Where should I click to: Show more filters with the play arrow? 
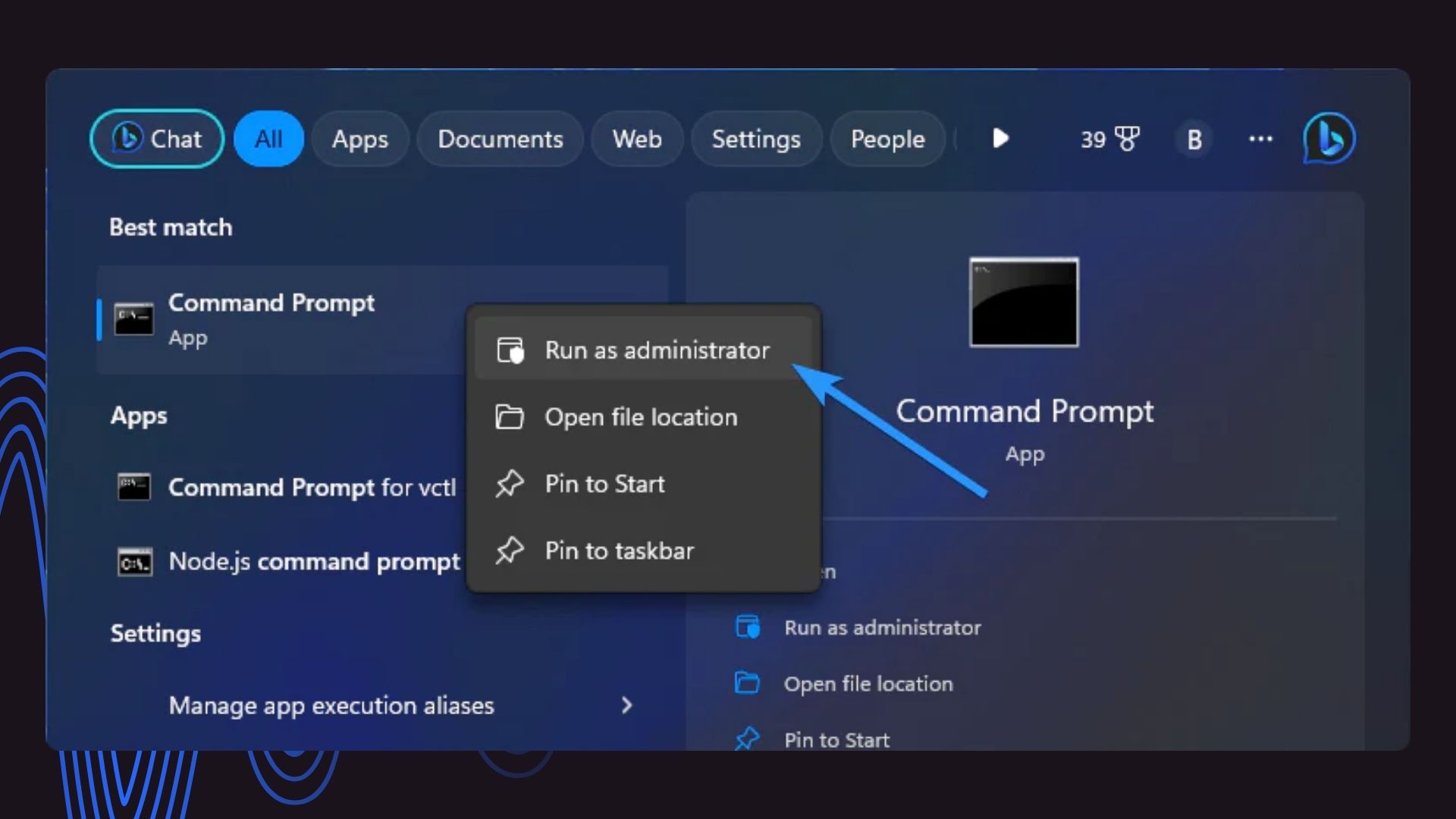1000,138
